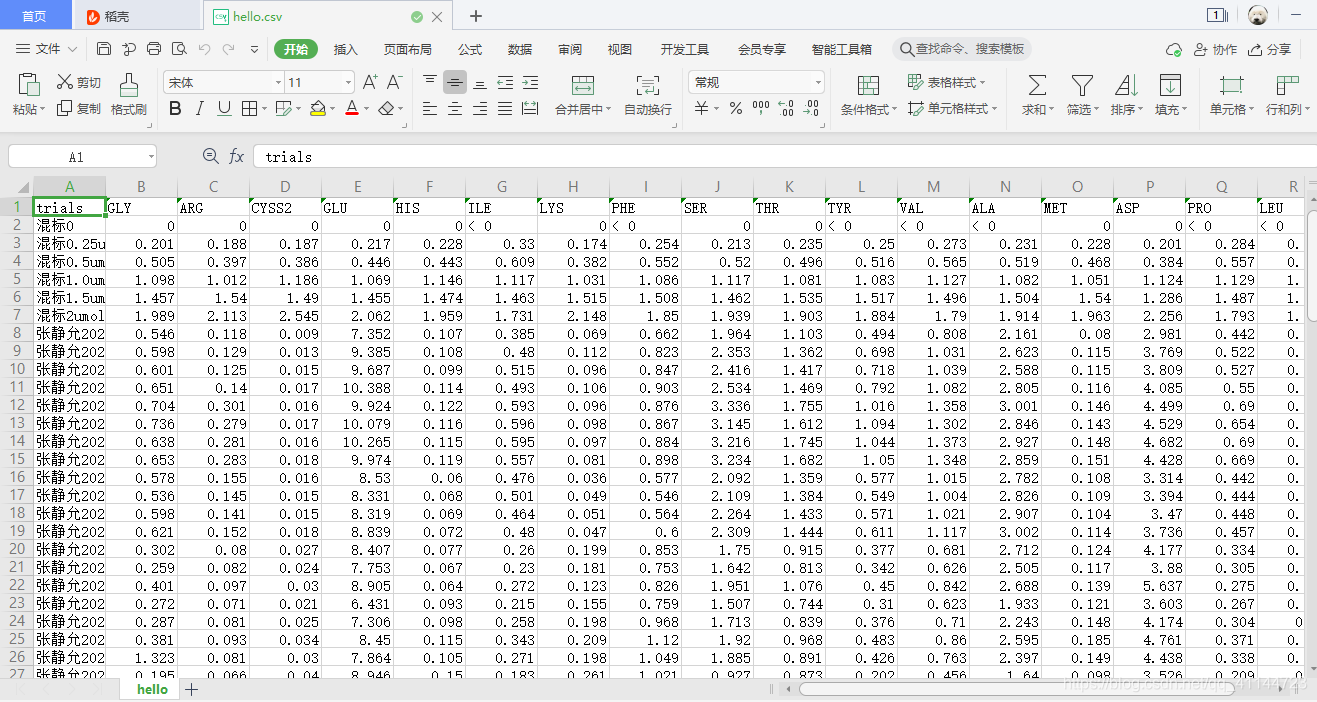The image size is (1317, 702).
Task: Click the Redo arrow icon
Action: tap(229, 49)
